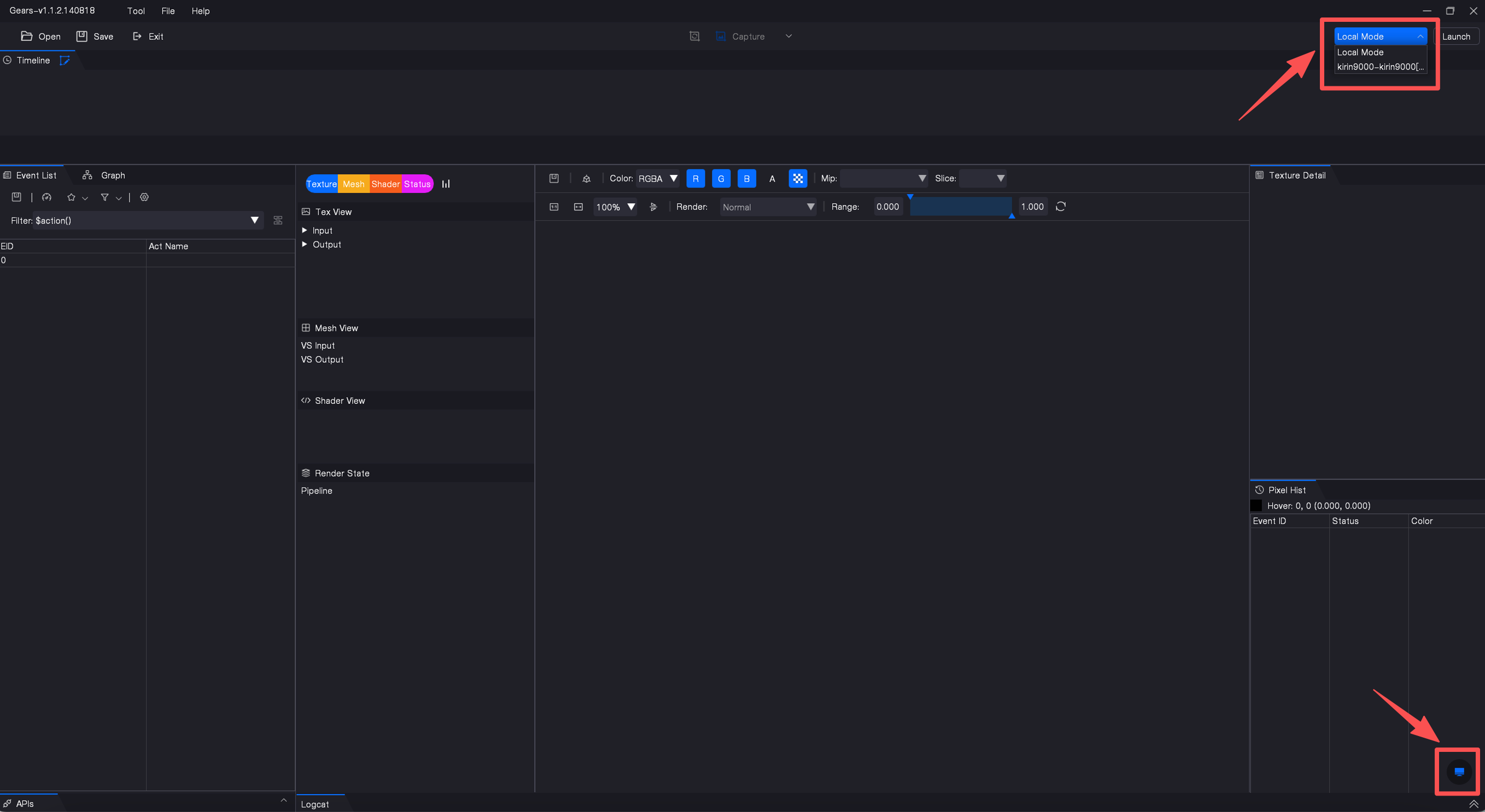This screenshot has width=1485, height=812.
Task: Expand the star bookmark chevron
Action: pos(85,198)
